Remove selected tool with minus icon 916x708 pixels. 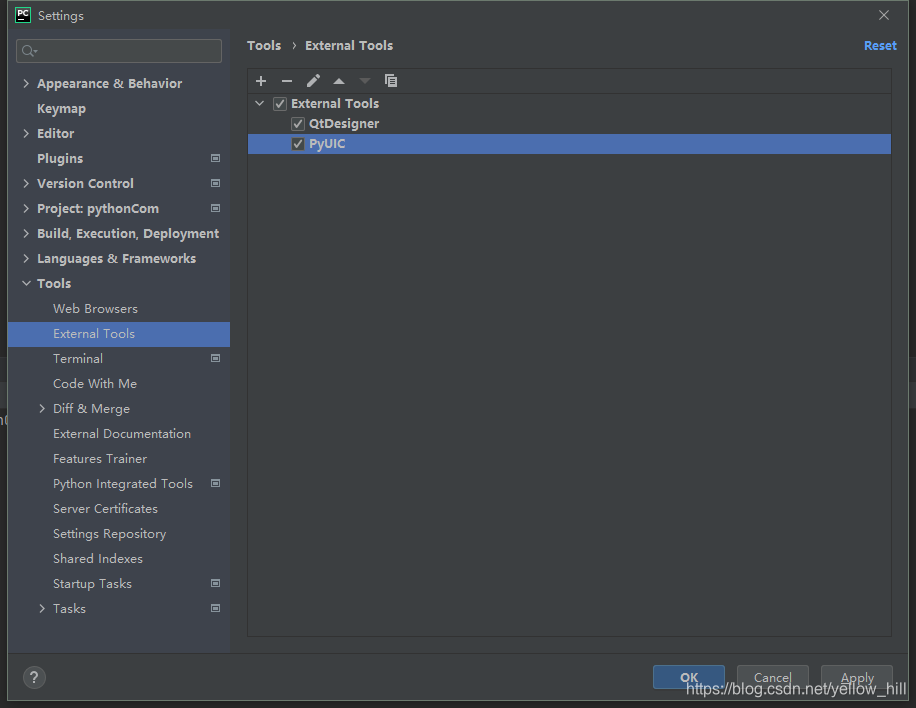point(287,81)
